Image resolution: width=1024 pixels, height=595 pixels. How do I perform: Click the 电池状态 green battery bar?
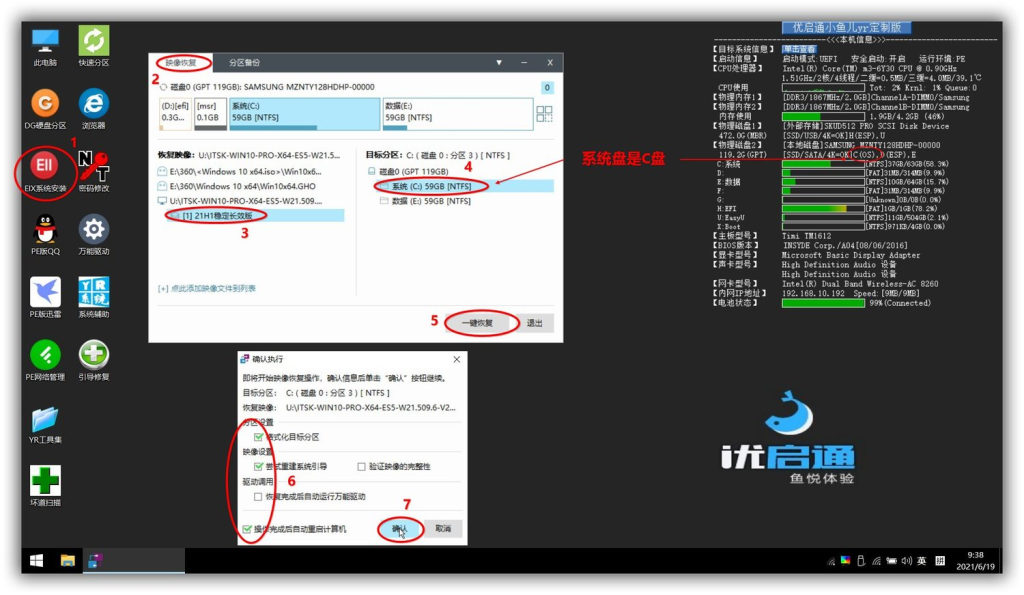pos(823,303)
